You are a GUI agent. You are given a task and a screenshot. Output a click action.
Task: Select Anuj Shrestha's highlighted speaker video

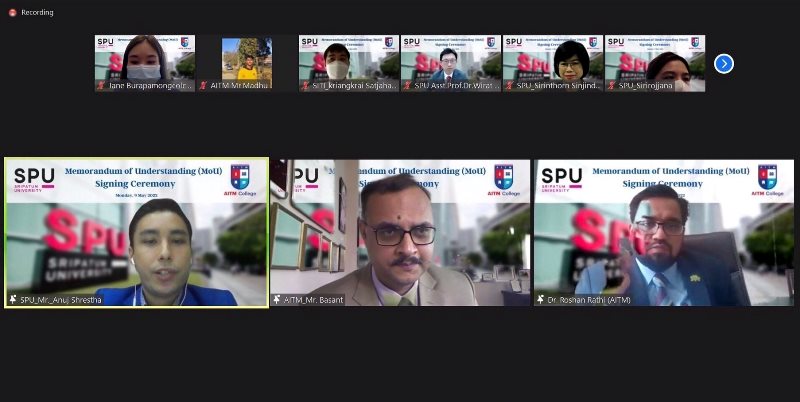136,233
